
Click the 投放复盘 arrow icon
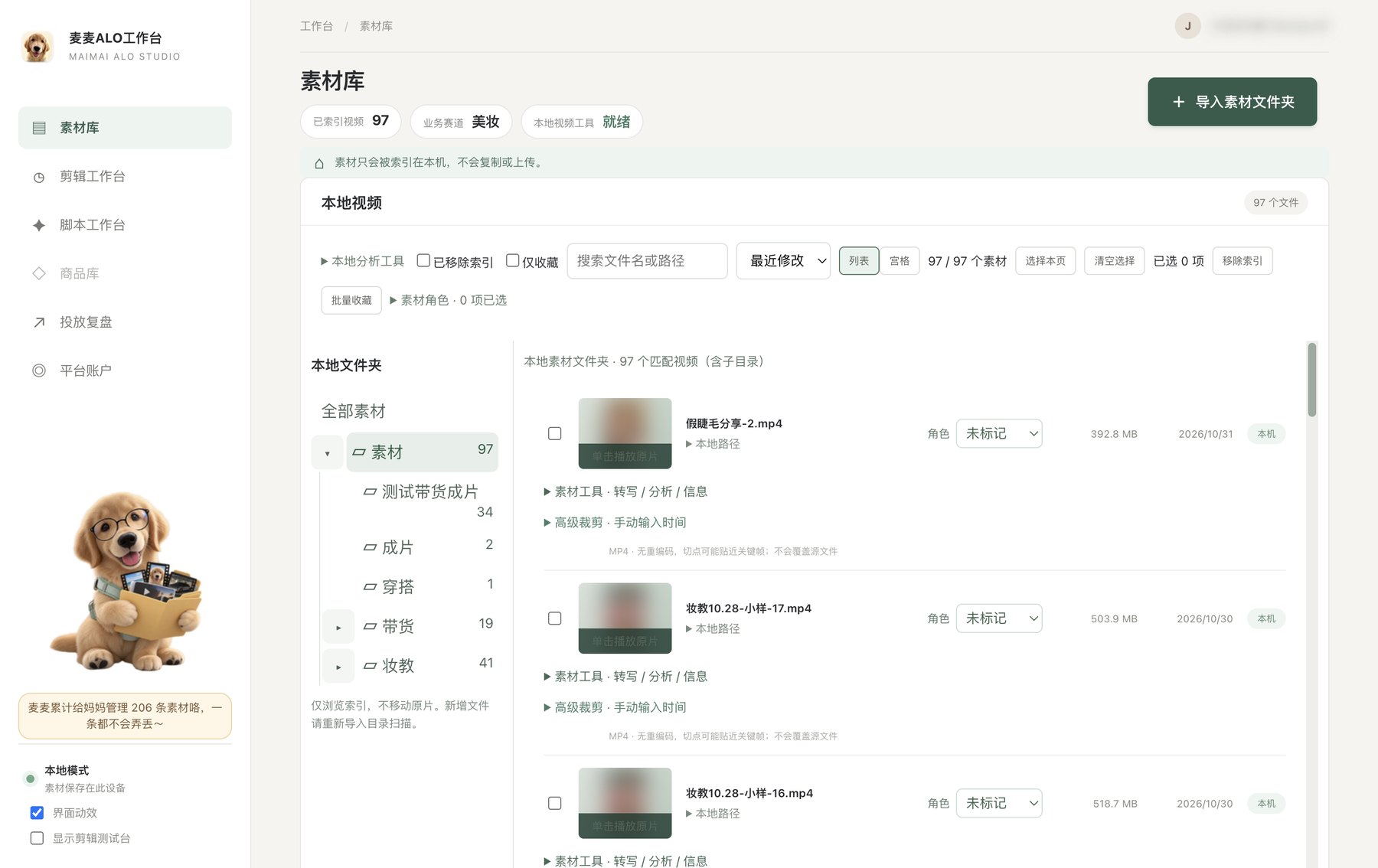[39, 322]
